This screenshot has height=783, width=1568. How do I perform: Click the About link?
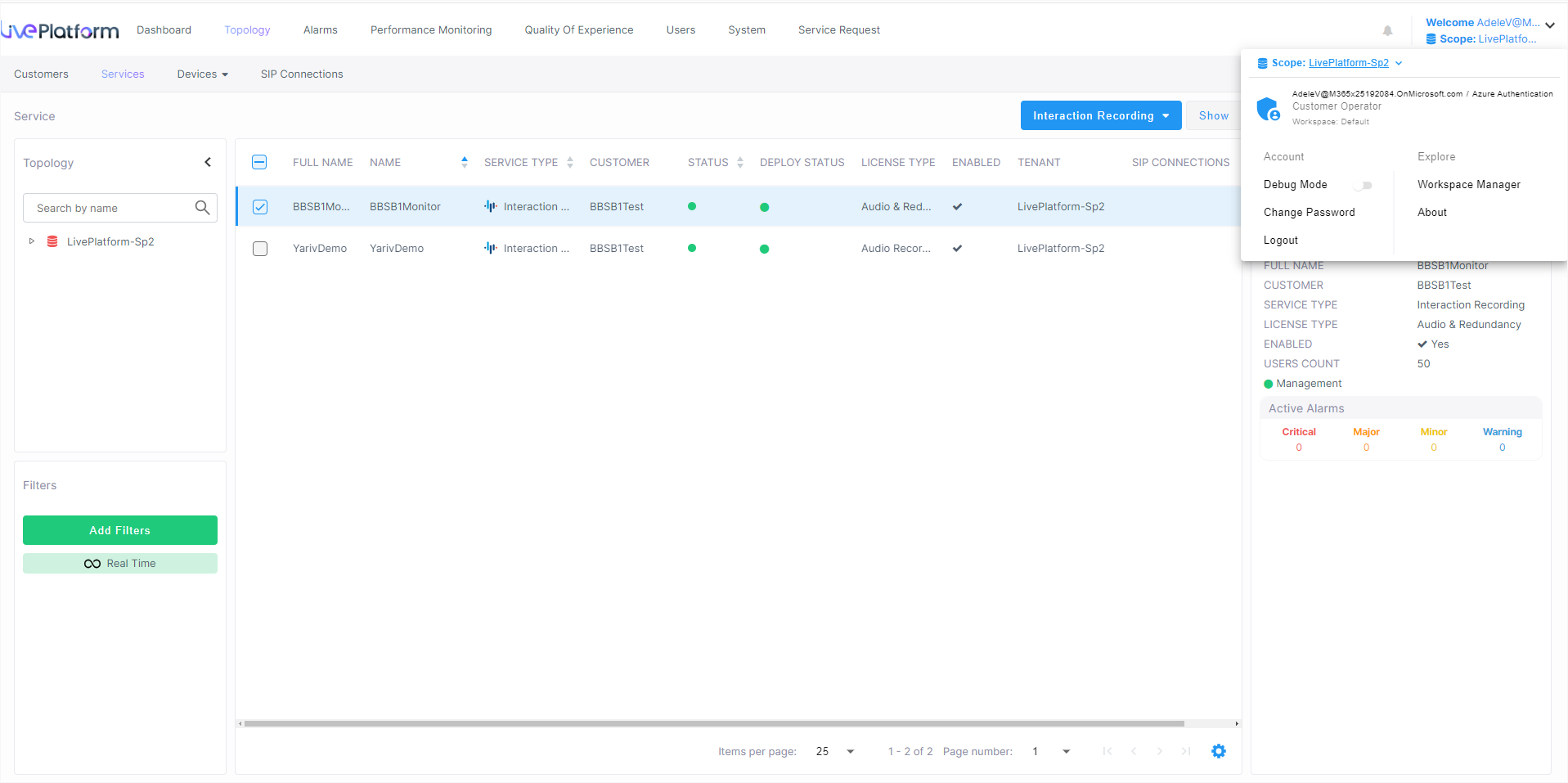(x=1432, y=212)
